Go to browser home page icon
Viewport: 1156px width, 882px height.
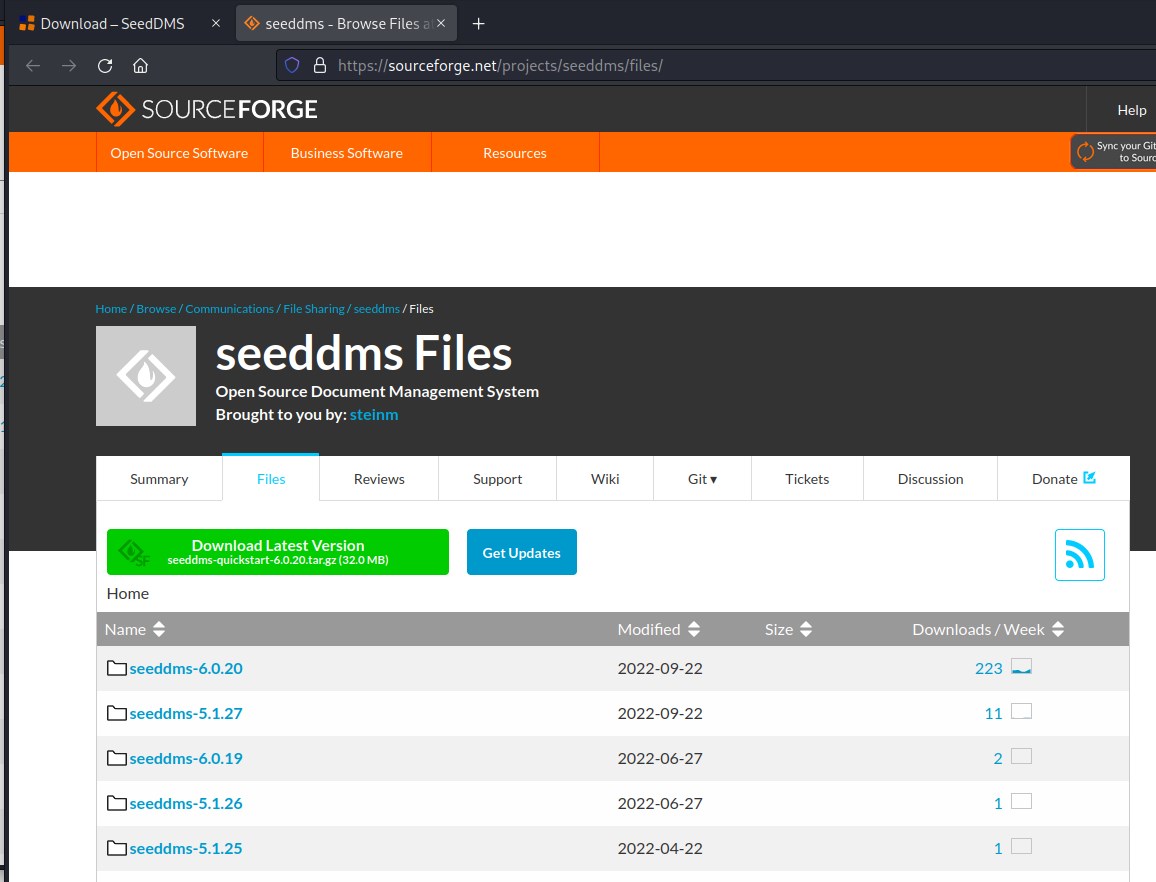[141, 66]
